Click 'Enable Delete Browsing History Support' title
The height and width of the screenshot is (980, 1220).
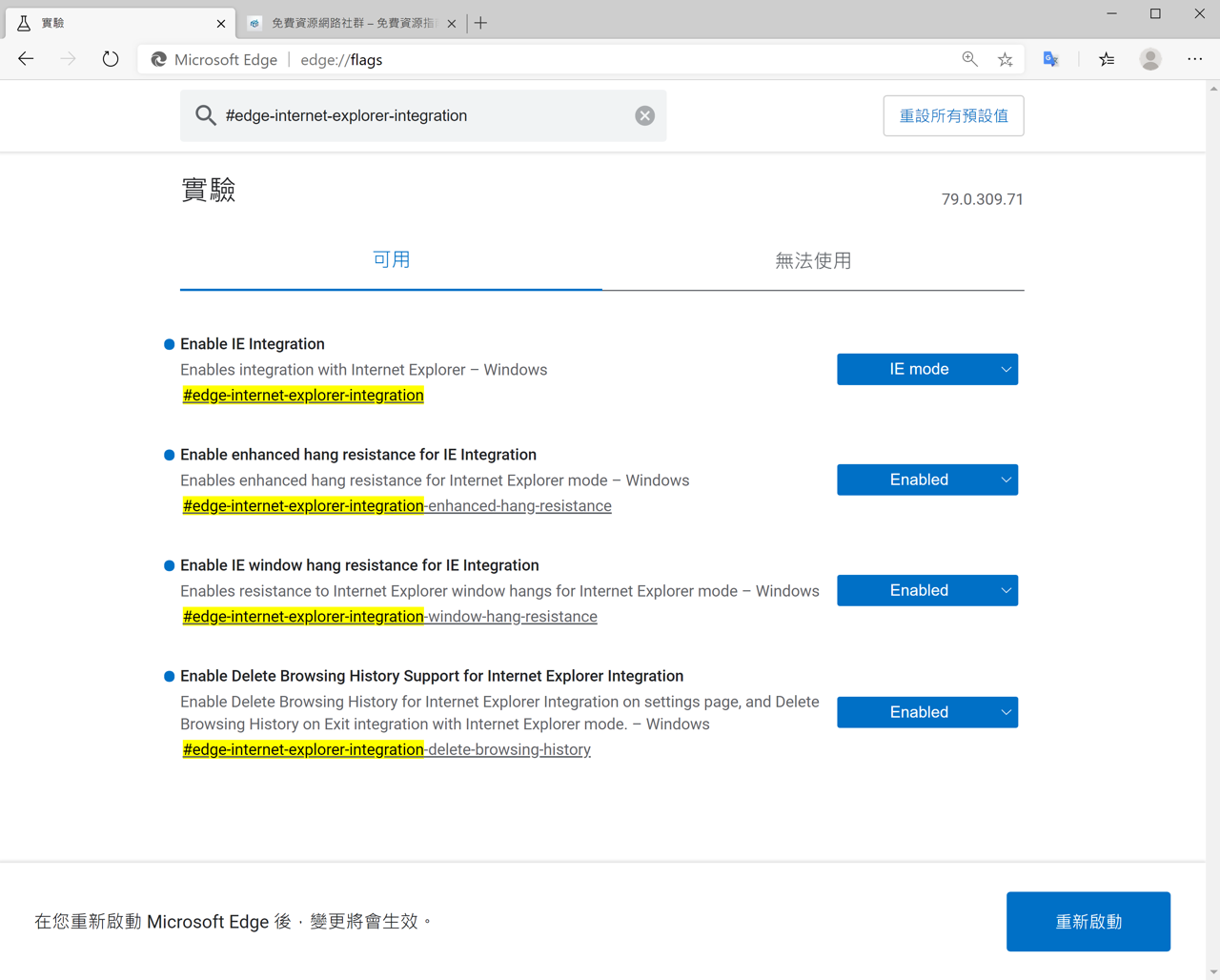pyautogui.click(x=432, y=676)
